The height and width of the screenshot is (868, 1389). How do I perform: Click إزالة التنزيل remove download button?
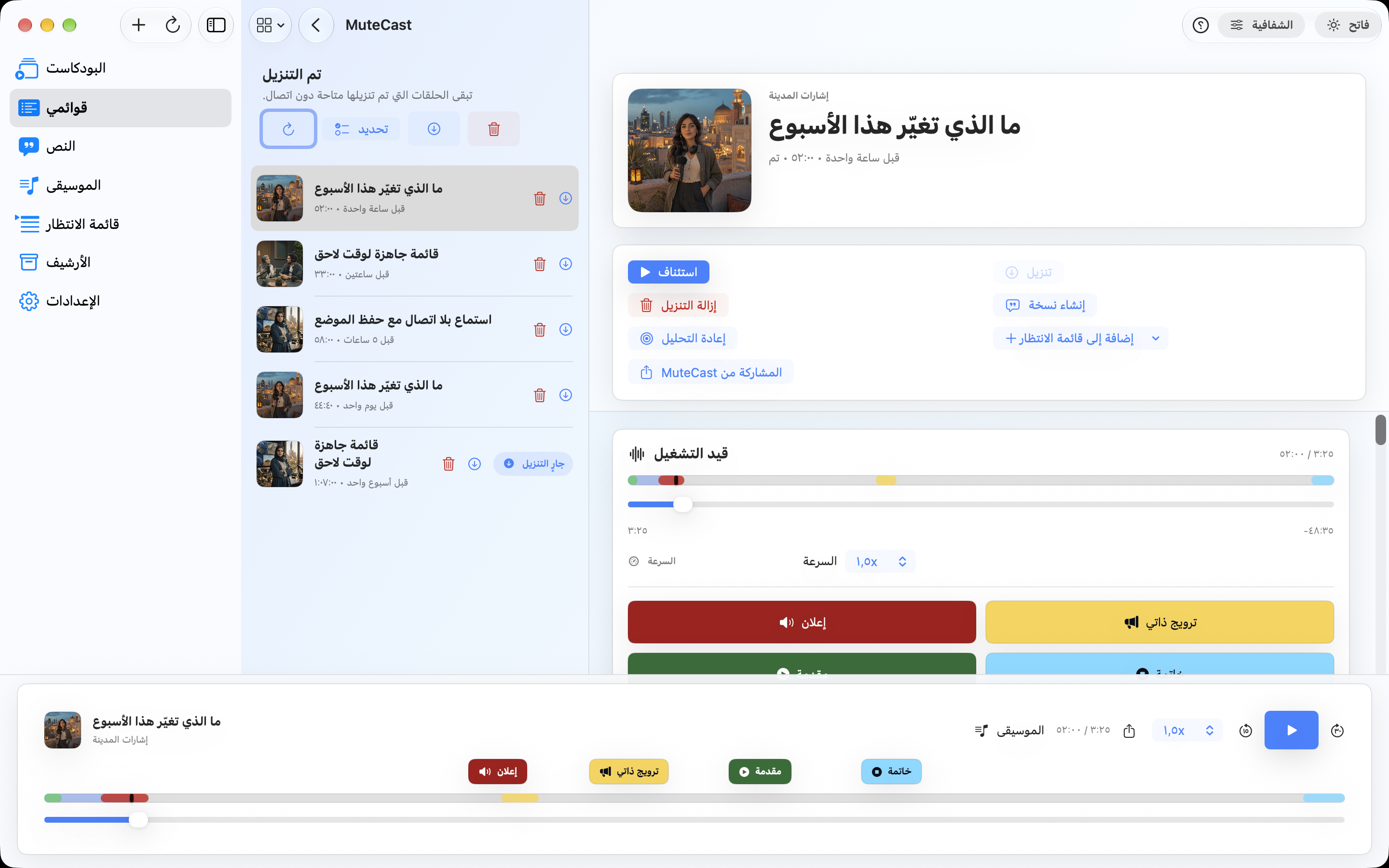coord(678,305)
